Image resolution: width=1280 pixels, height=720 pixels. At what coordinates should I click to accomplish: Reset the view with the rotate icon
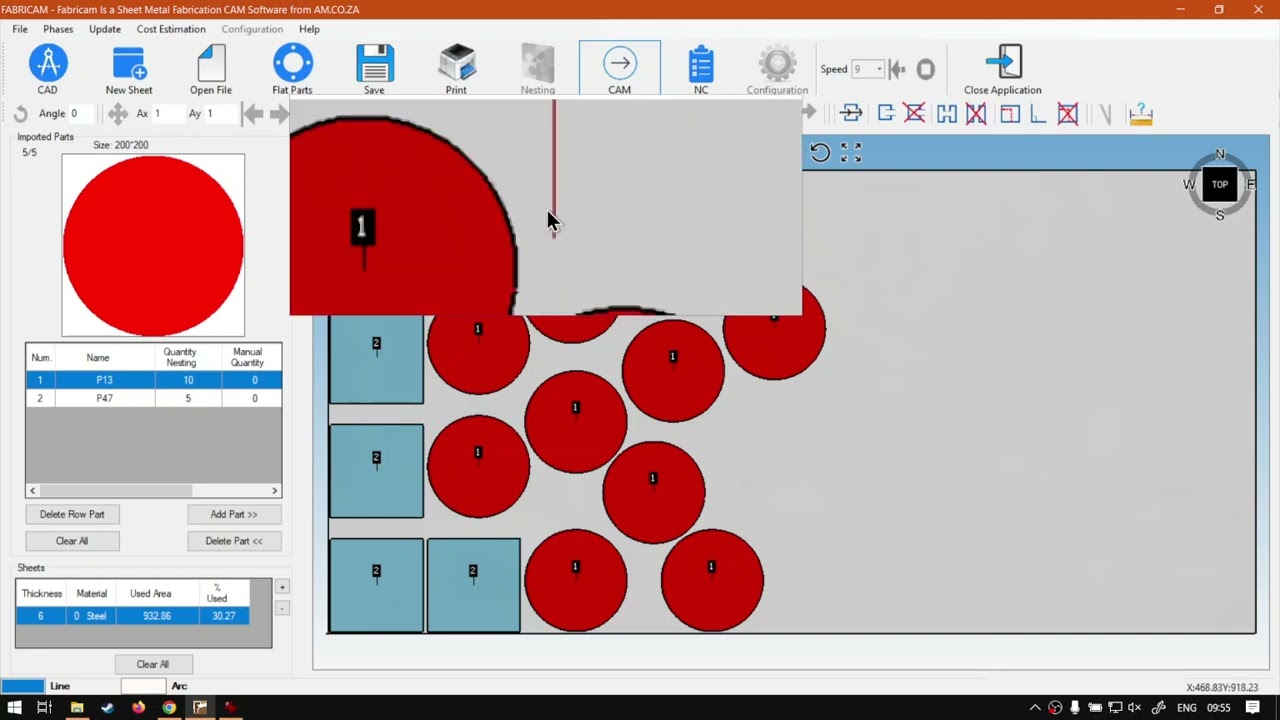(x=820, y=152)
